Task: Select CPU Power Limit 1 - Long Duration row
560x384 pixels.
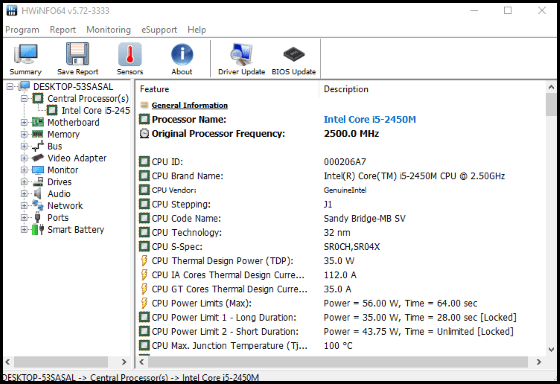Action: point(342,318)
